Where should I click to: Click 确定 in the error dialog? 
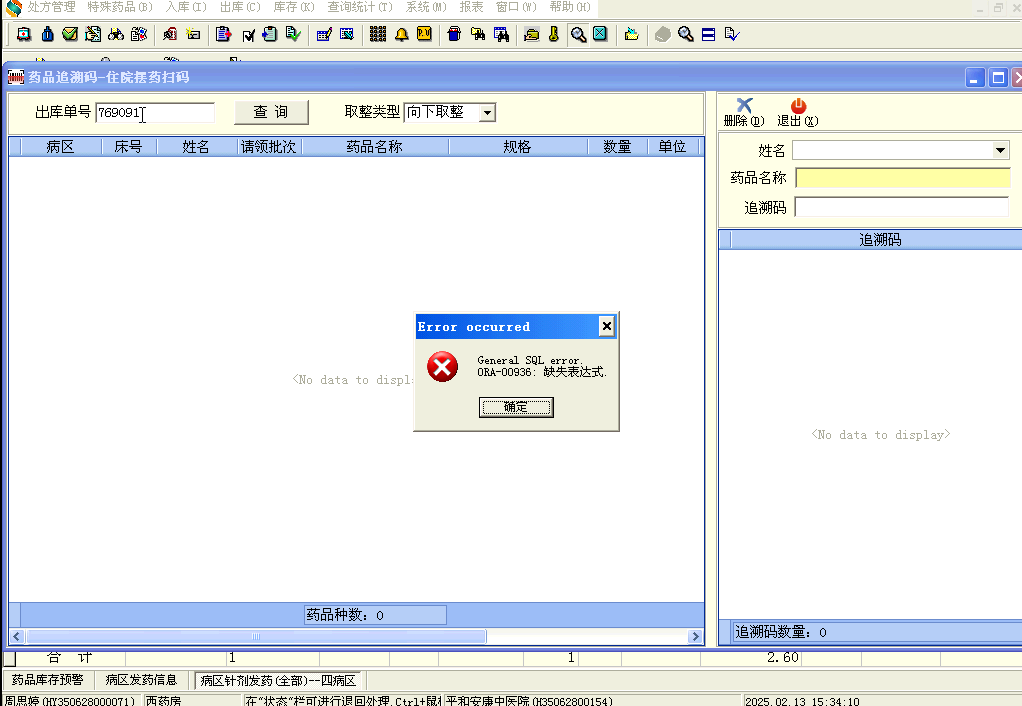click(516, 407)
